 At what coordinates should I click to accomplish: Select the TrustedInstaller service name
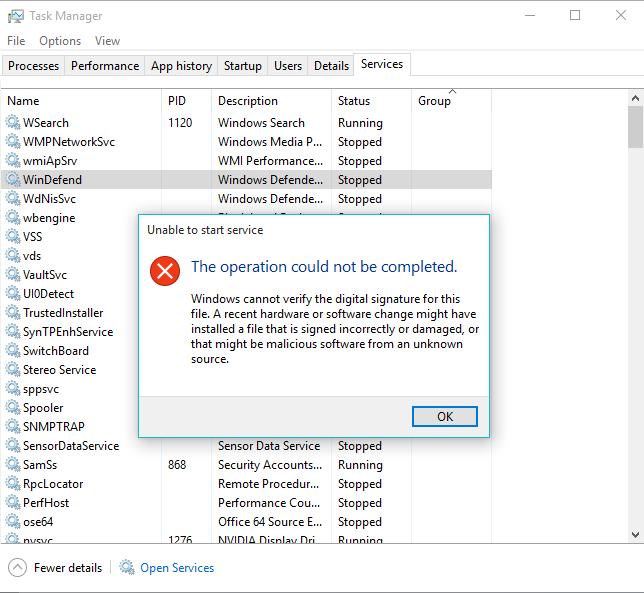(x=63, y=313)
